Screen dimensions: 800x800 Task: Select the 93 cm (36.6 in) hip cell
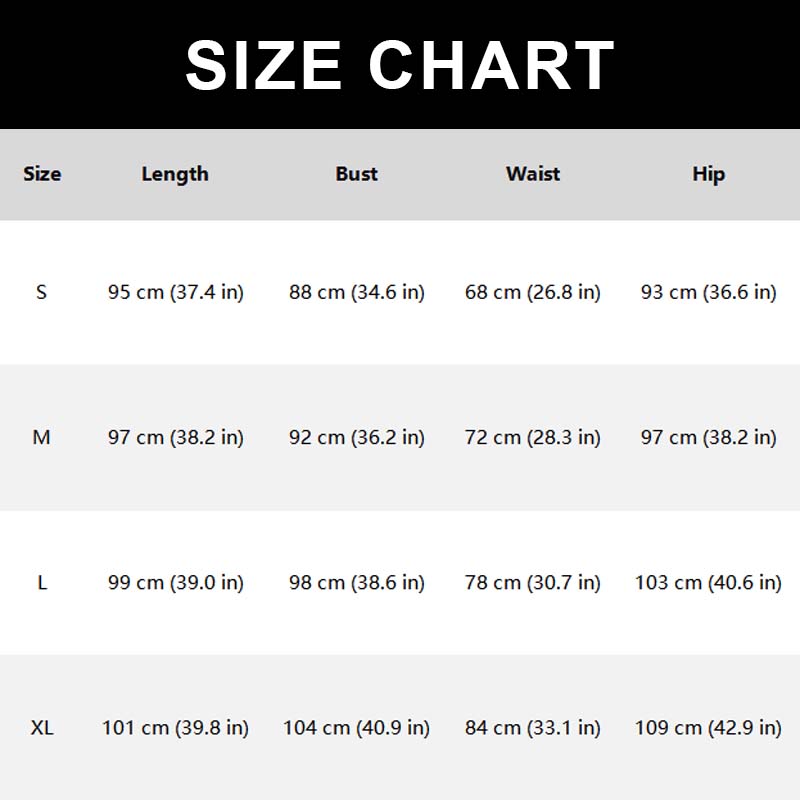[708, 292]
